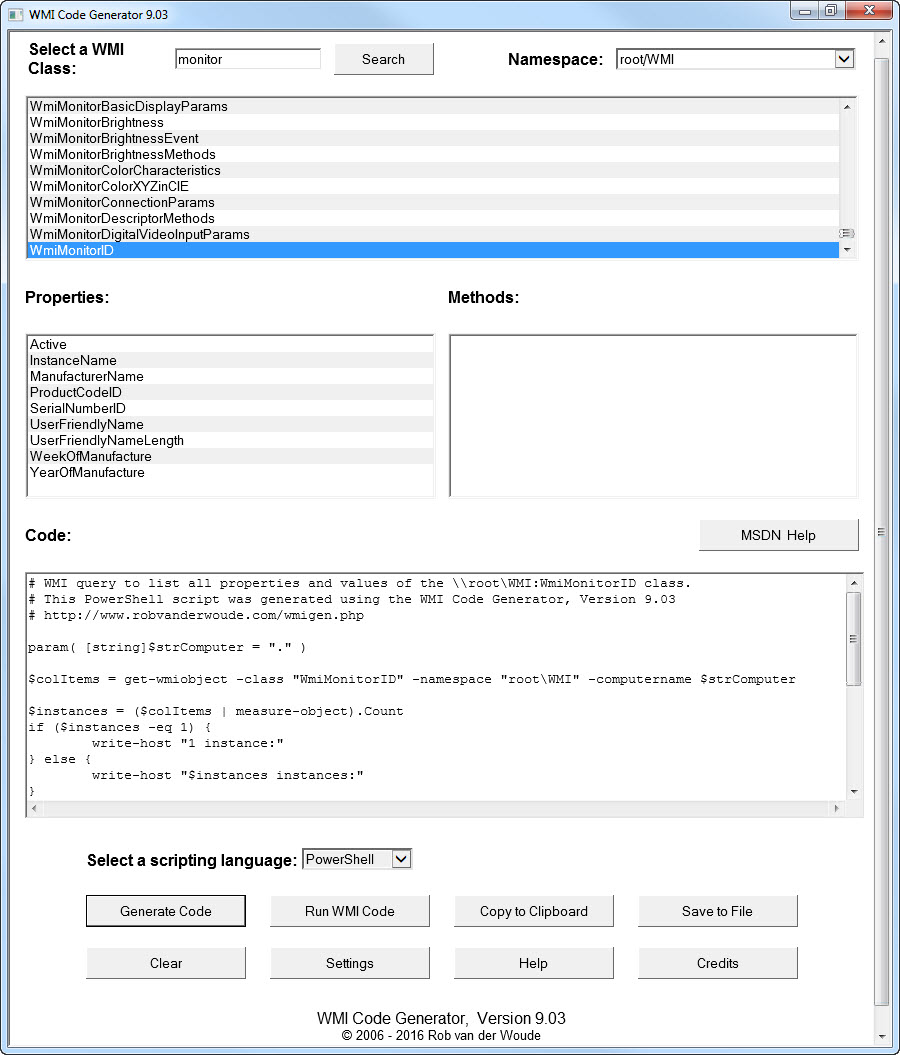Select the Active property

230,344
